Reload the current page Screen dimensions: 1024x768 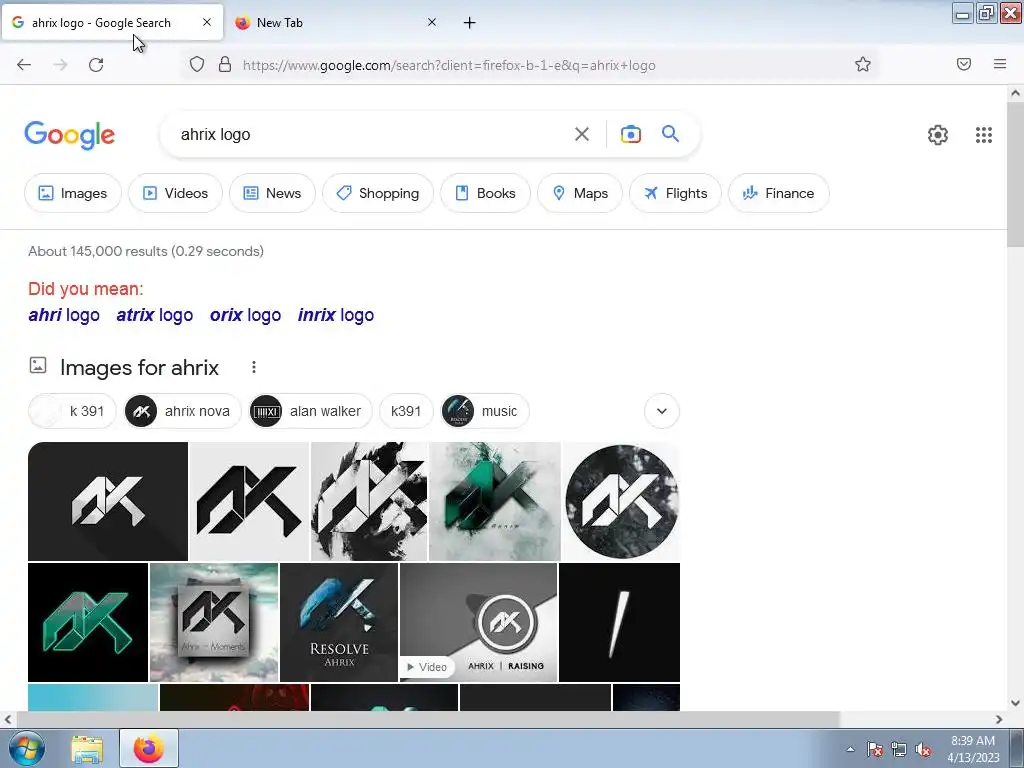[x=96, y=65]
